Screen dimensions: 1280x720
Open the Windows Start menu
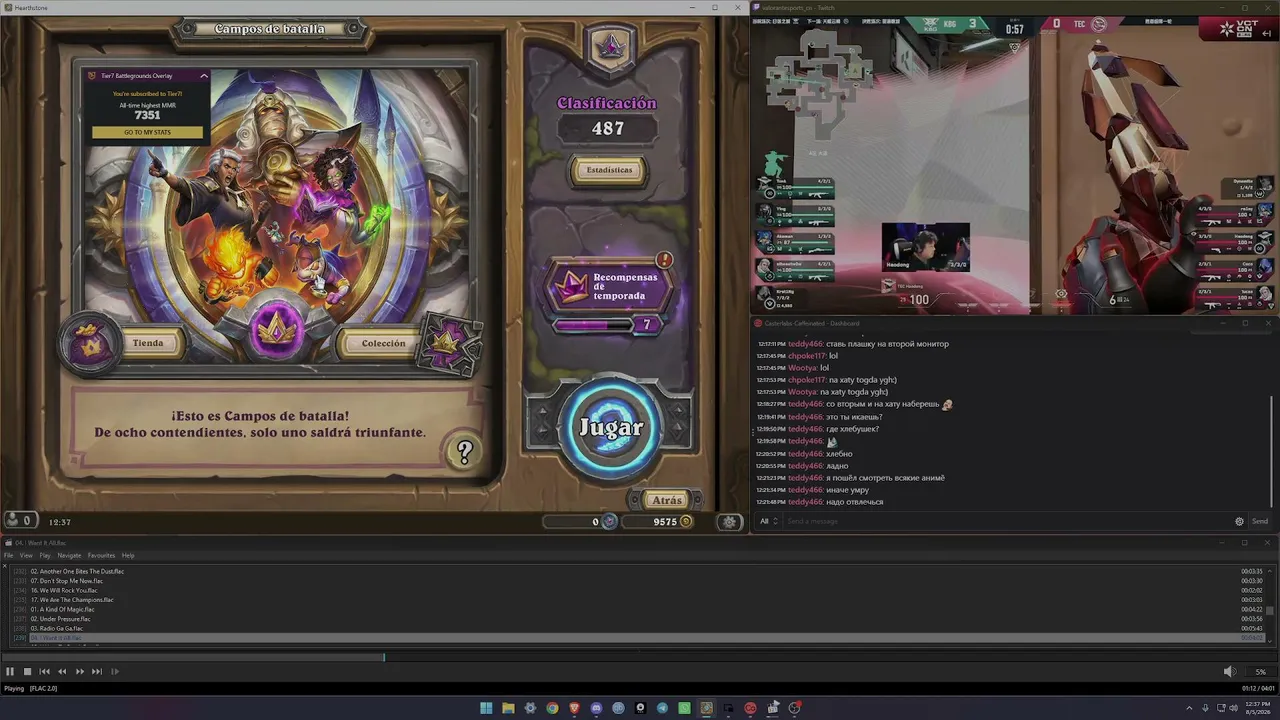[486, 708]
